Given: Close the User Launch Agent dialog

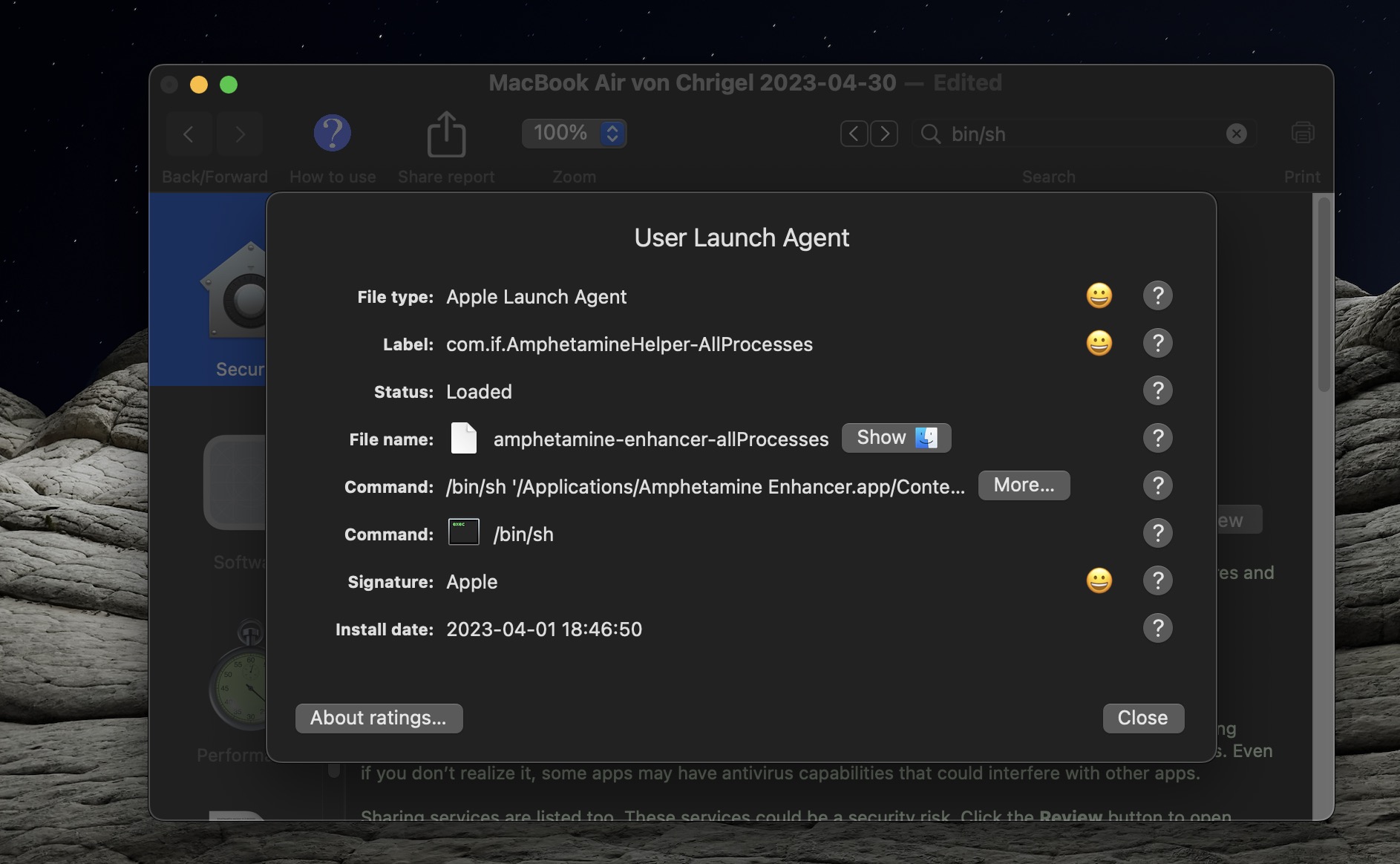Looking at the screenshot, I should [x=1143, y=719].
